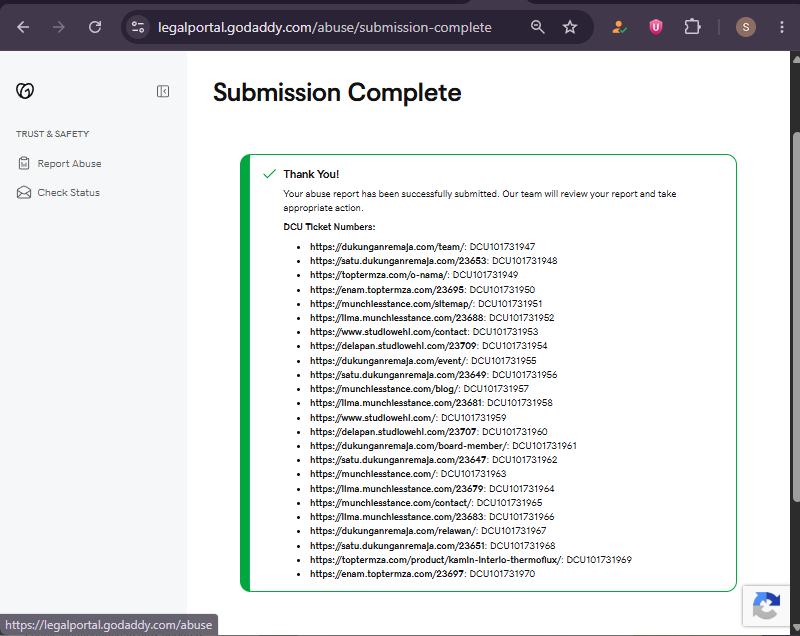Click the dukunganremaja.com/team/ link

click(x=388, y=247)
